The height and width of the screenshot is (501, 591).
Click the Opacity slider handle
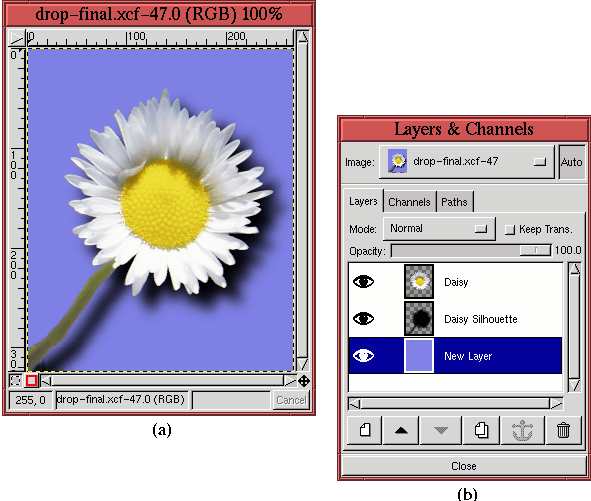(535, 250)
